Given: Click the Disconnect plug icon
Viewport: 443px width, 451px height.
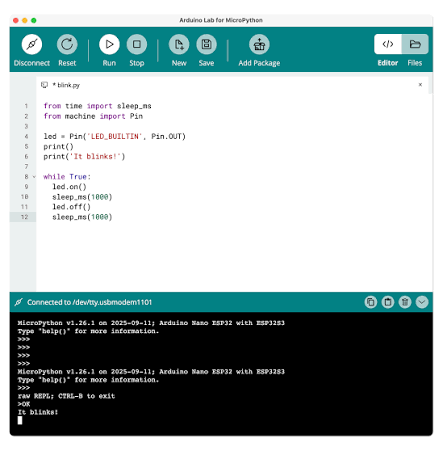Looking at the screenshot, I should 32,44.
